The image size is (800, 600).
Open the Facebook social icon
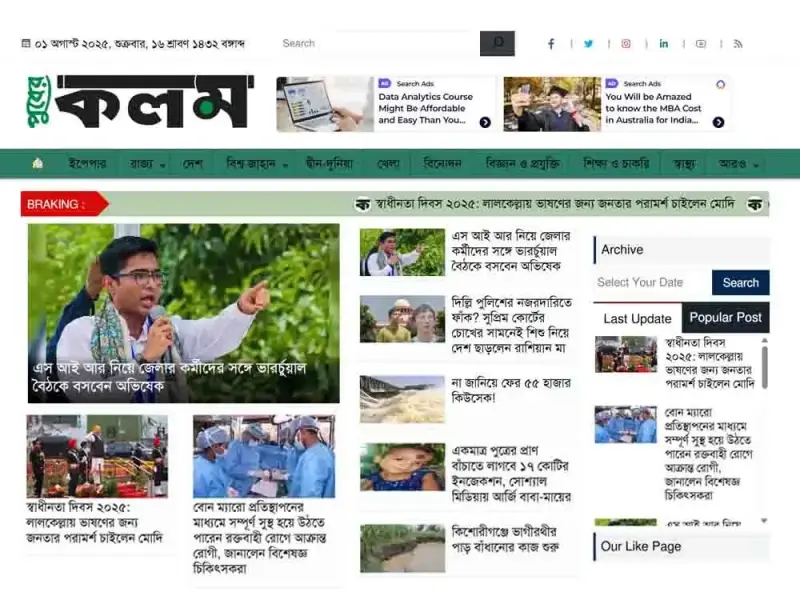click(551, 44)
